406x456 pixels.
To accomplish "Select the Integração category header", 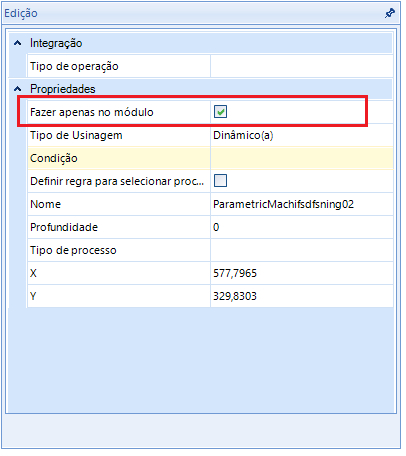I will tap(57, 44).
